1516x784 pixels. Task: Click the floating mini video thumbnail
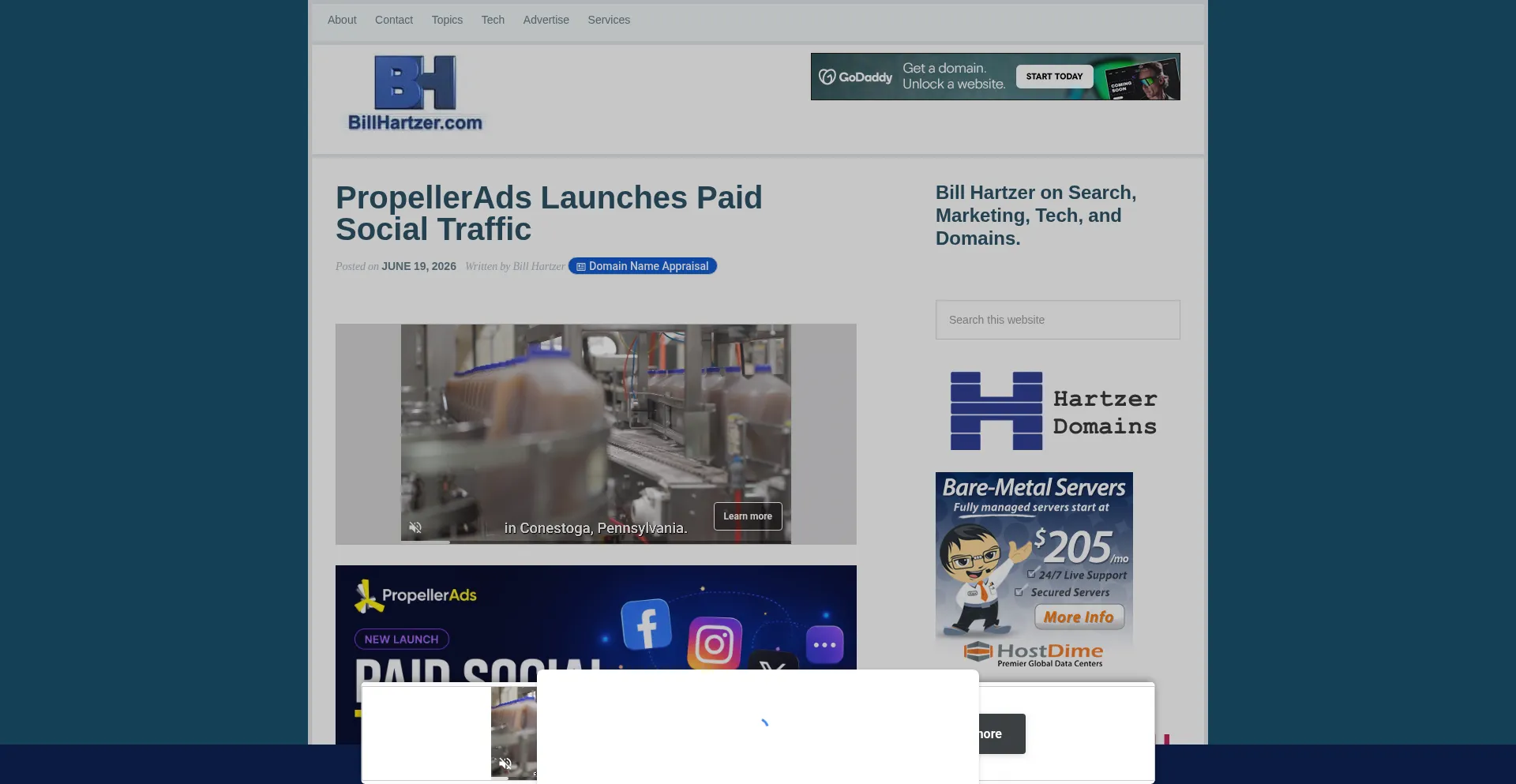(x=514, y=733)
